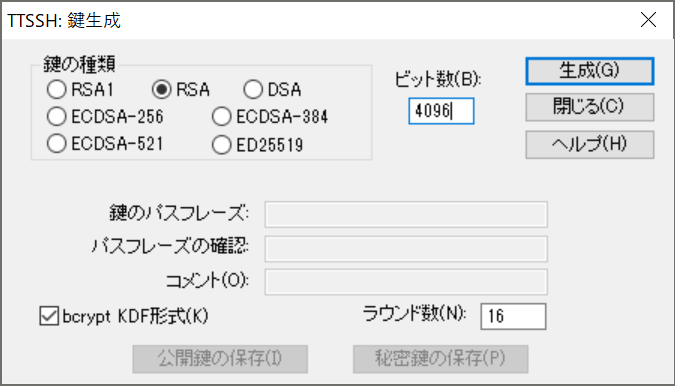Toggle the bcrypt KDF形式(K) checkbox
675x386 pixels.
49,316
